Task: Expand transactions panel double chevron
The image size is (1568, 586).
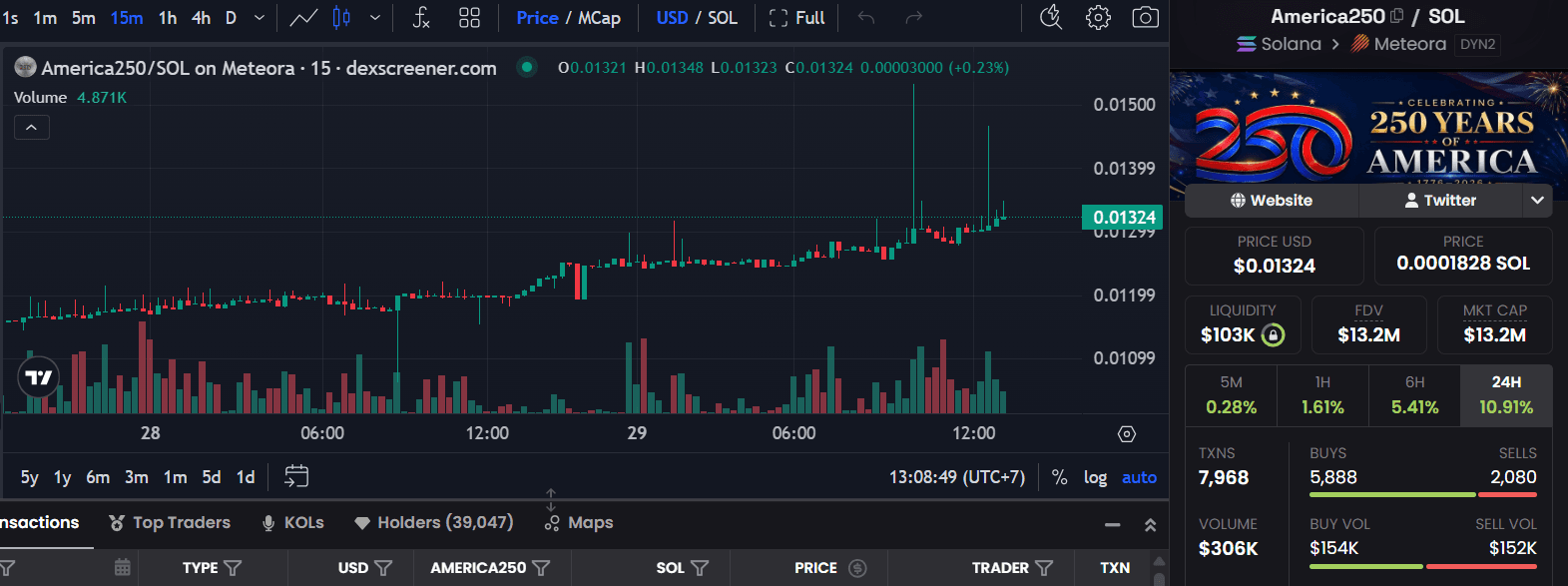Action: point(1150,525)
